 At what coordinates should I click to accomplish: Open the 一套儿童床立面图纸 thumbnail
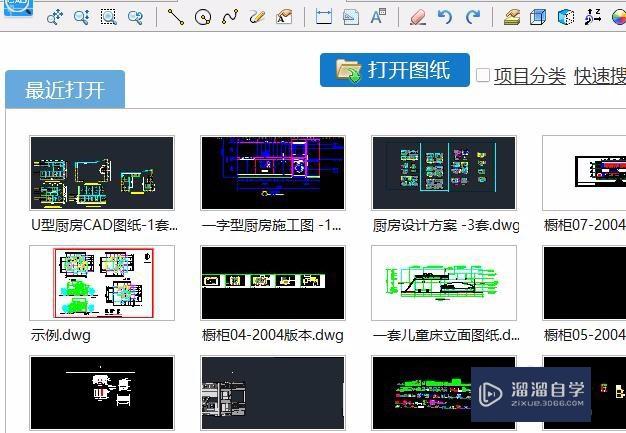444,283
